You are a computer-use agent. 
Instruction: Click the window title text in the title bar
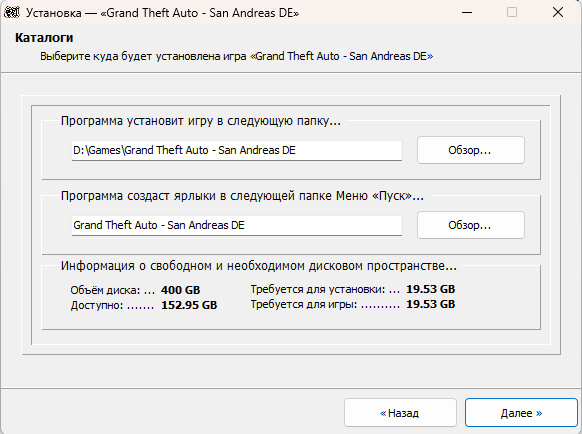point(162,13)
